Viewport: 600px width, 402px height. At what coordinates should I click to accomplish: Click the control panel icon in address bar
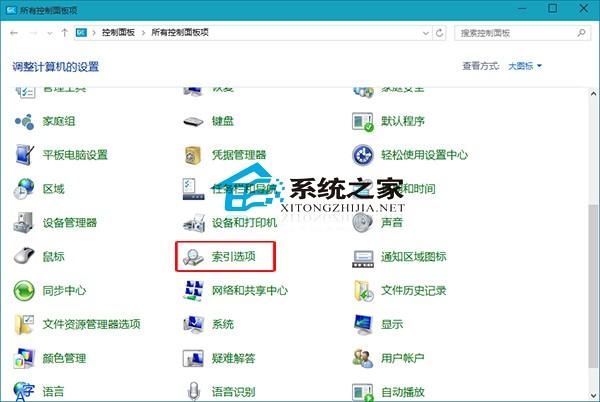click(81, 33)
